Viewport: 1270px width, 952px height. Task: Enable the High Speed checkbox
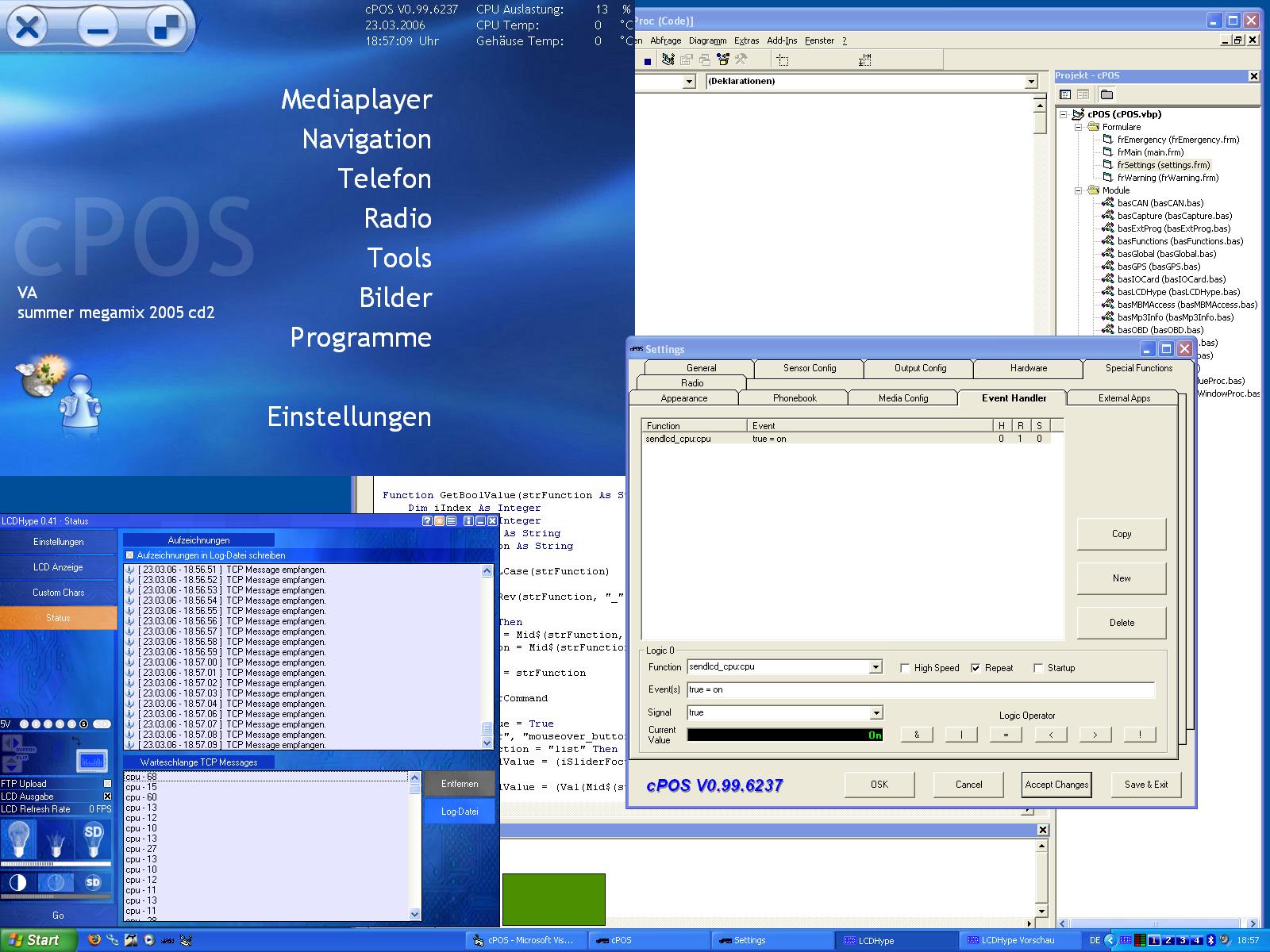[x=905, y=668]
